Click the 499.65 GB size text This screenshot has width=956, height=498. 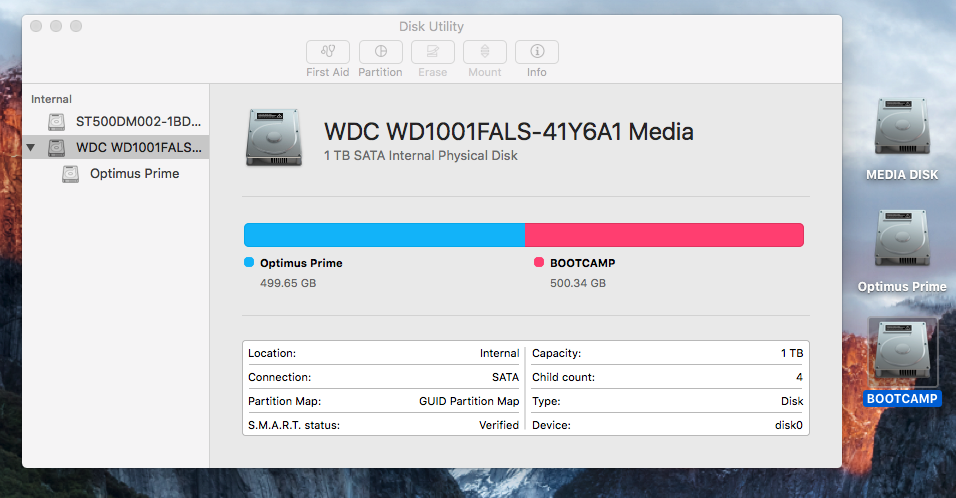(288, 283)
